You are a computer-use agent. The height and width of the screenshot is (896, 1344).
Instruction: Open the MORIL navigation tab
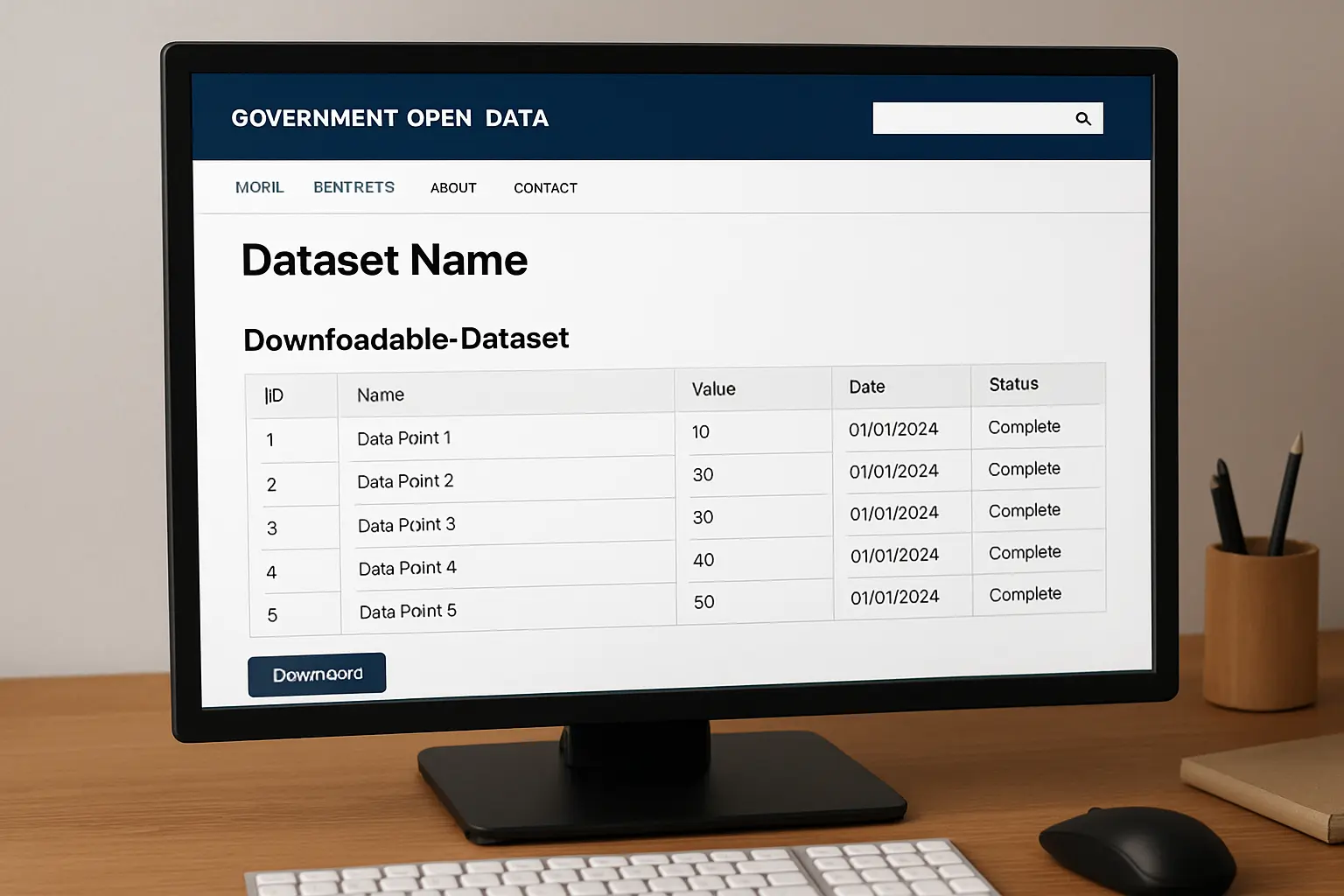(260, 187)
